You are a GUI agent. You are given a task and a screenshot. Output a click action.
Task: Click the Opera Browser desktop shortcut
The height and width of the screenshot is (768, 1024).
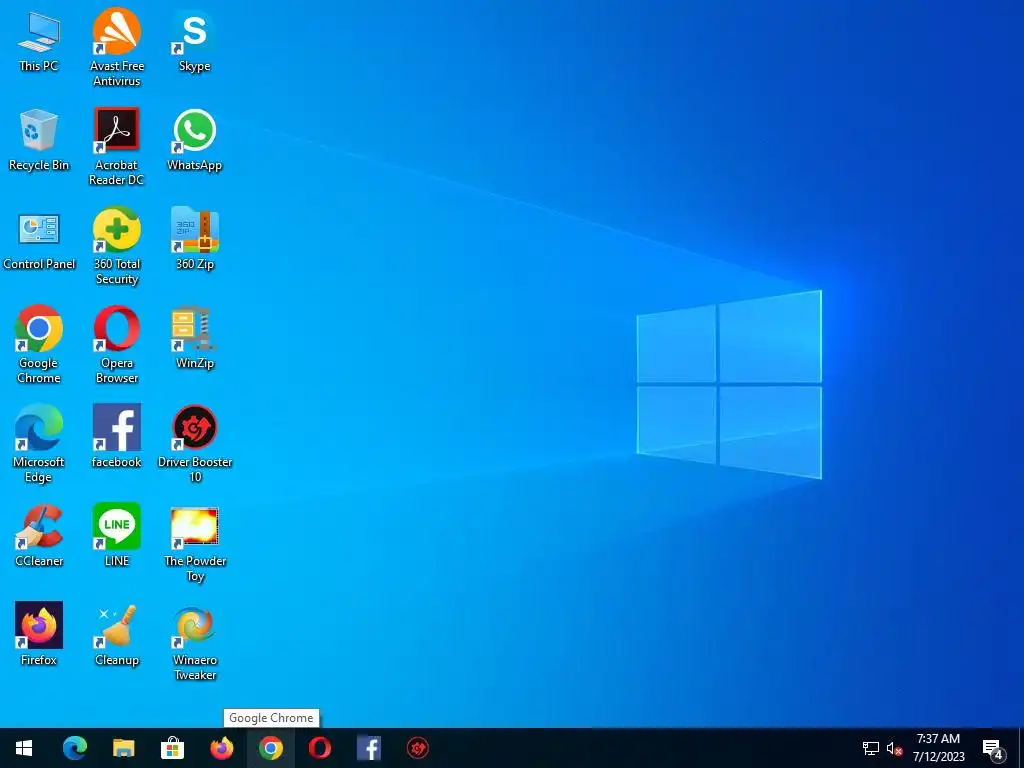(x=117, y=344)
